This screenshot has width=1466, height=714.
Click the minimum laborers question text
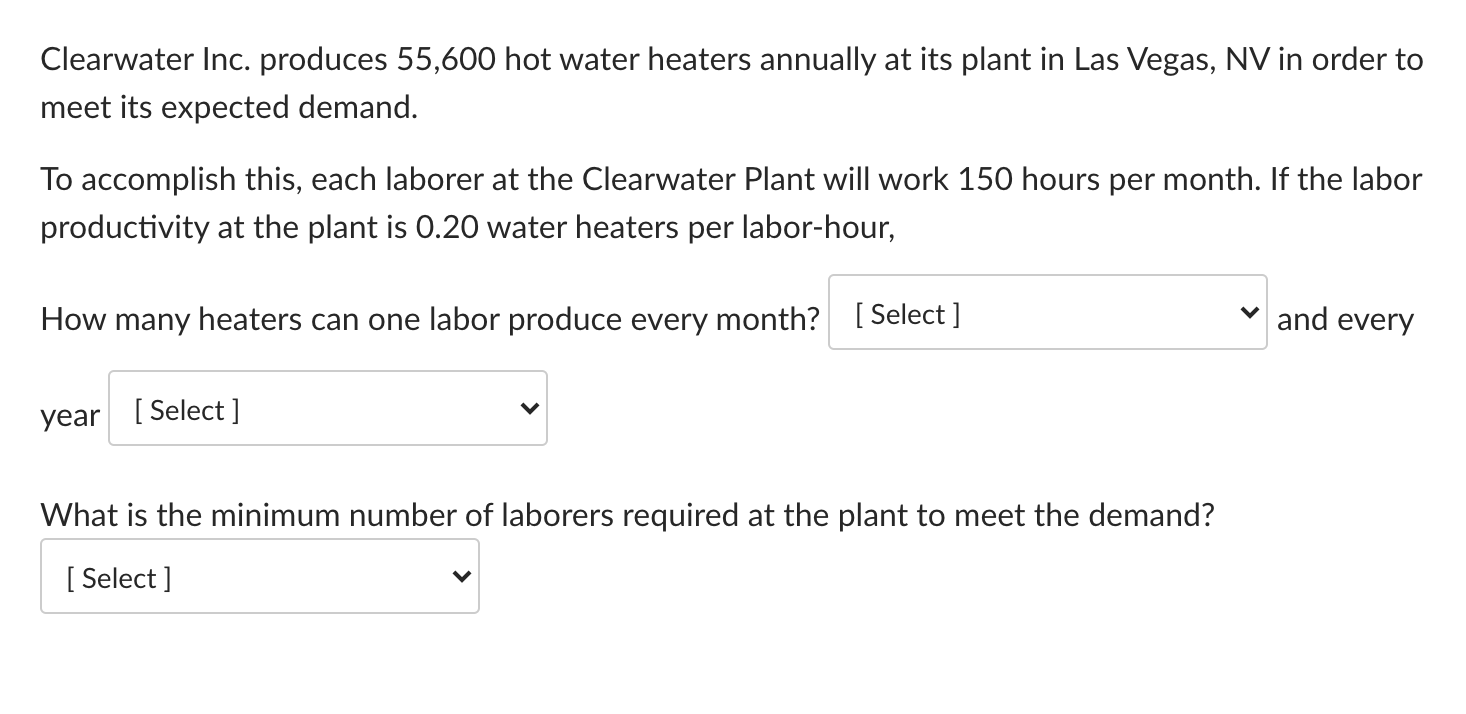coord(627,515)
